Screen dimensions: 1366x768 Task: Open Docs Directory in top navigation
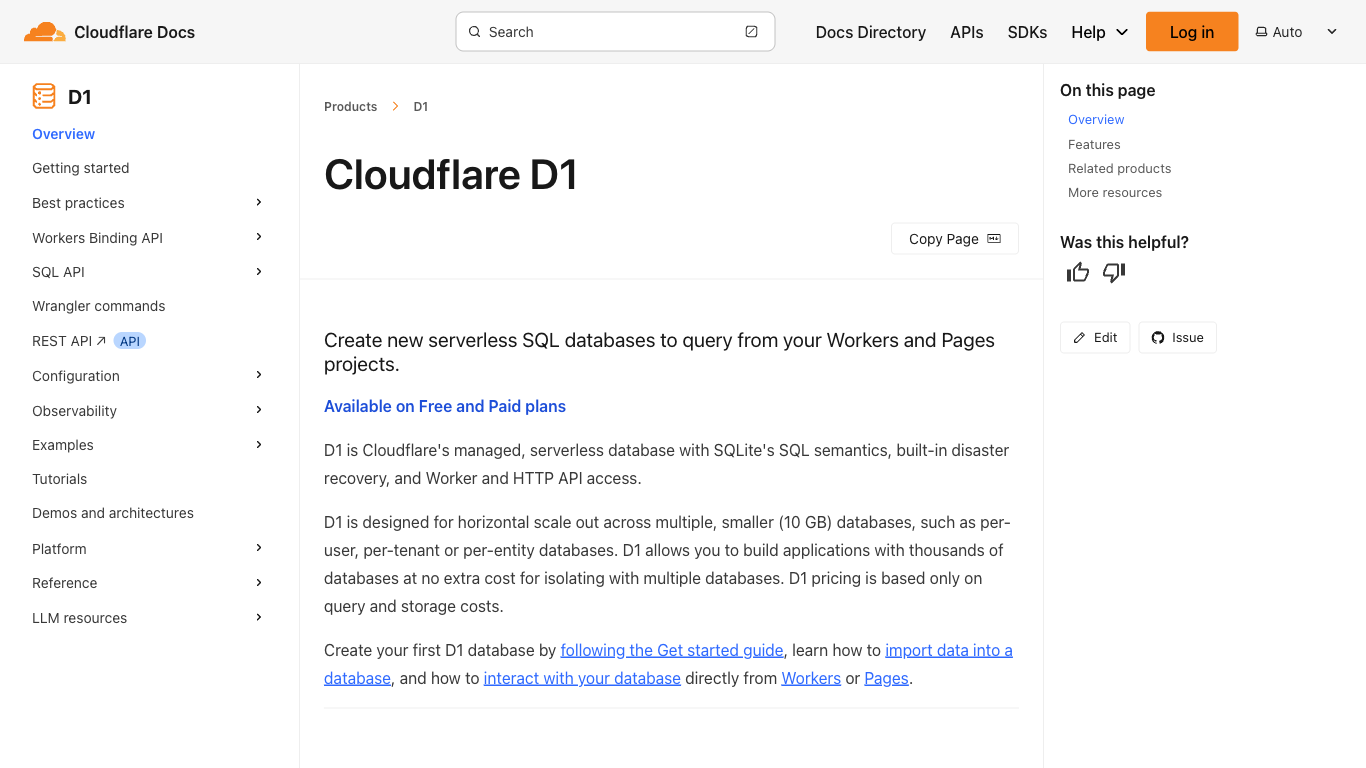[871, 32]
